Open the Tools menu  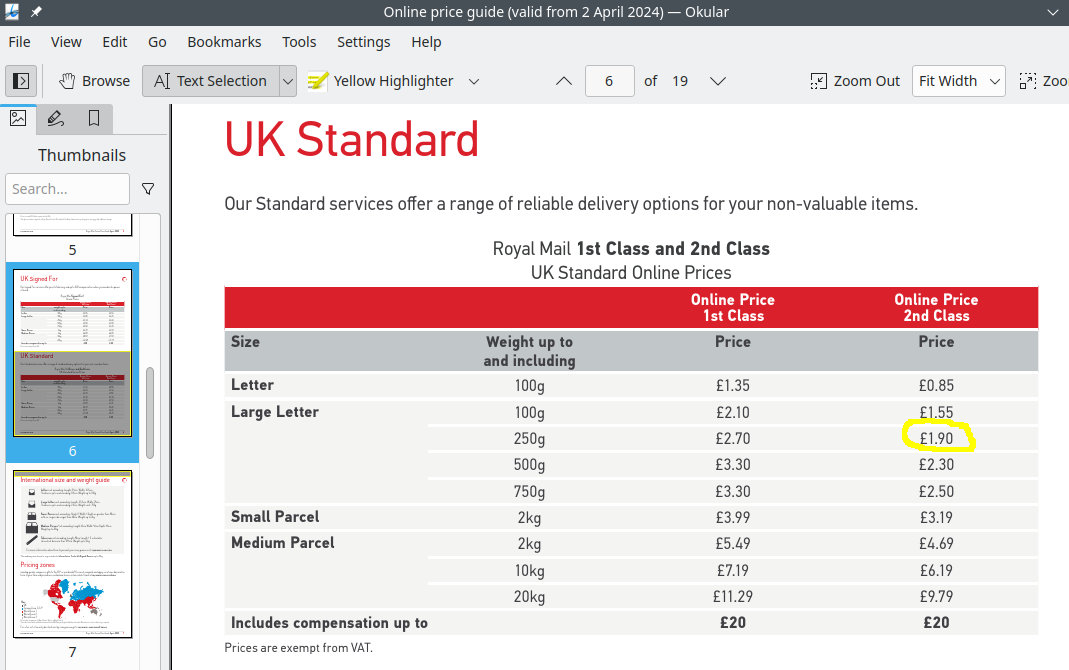299,42
